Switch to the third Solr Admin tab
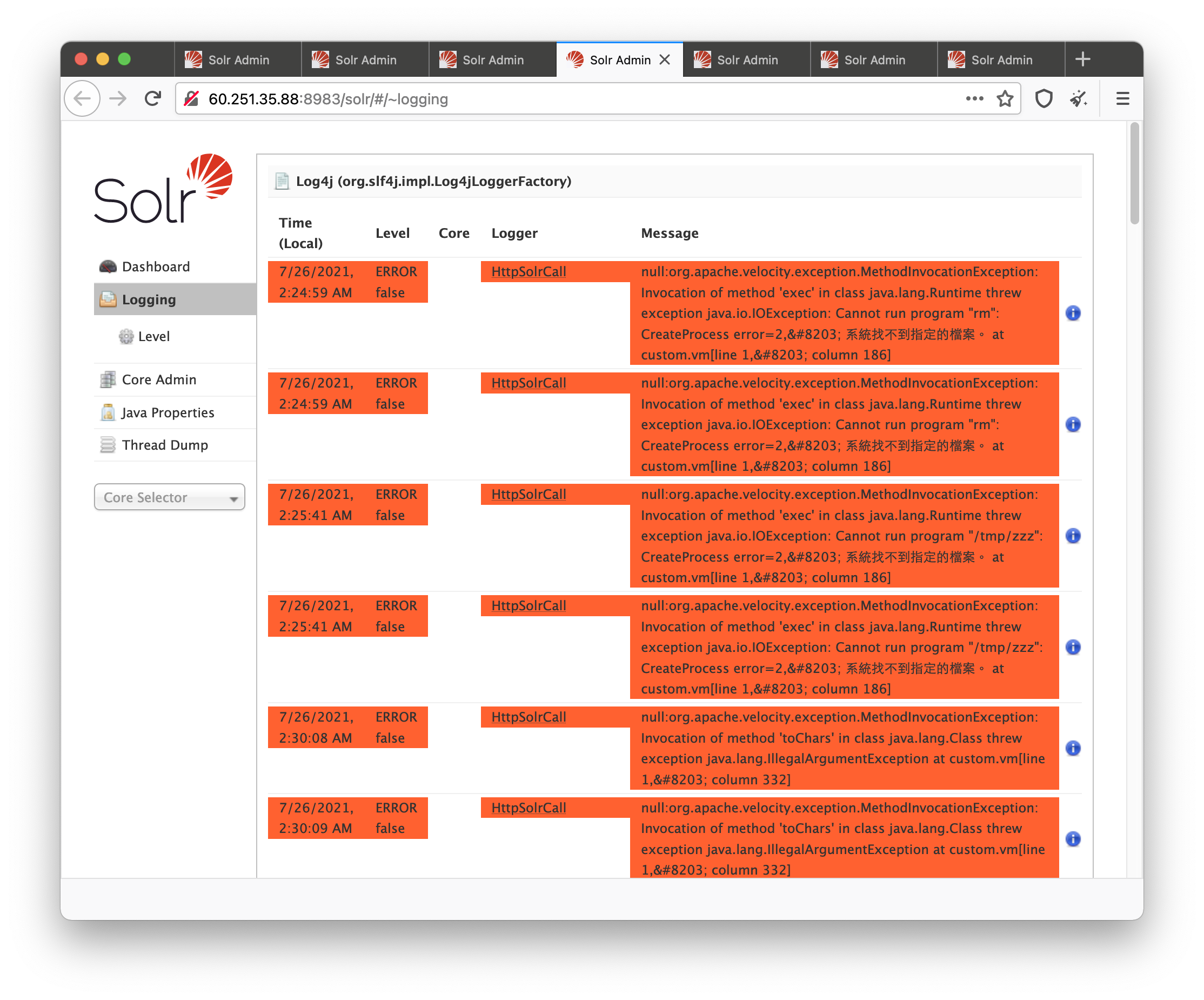The image size is (1204, 1000). pyautogui.click(x=492, y=59)
